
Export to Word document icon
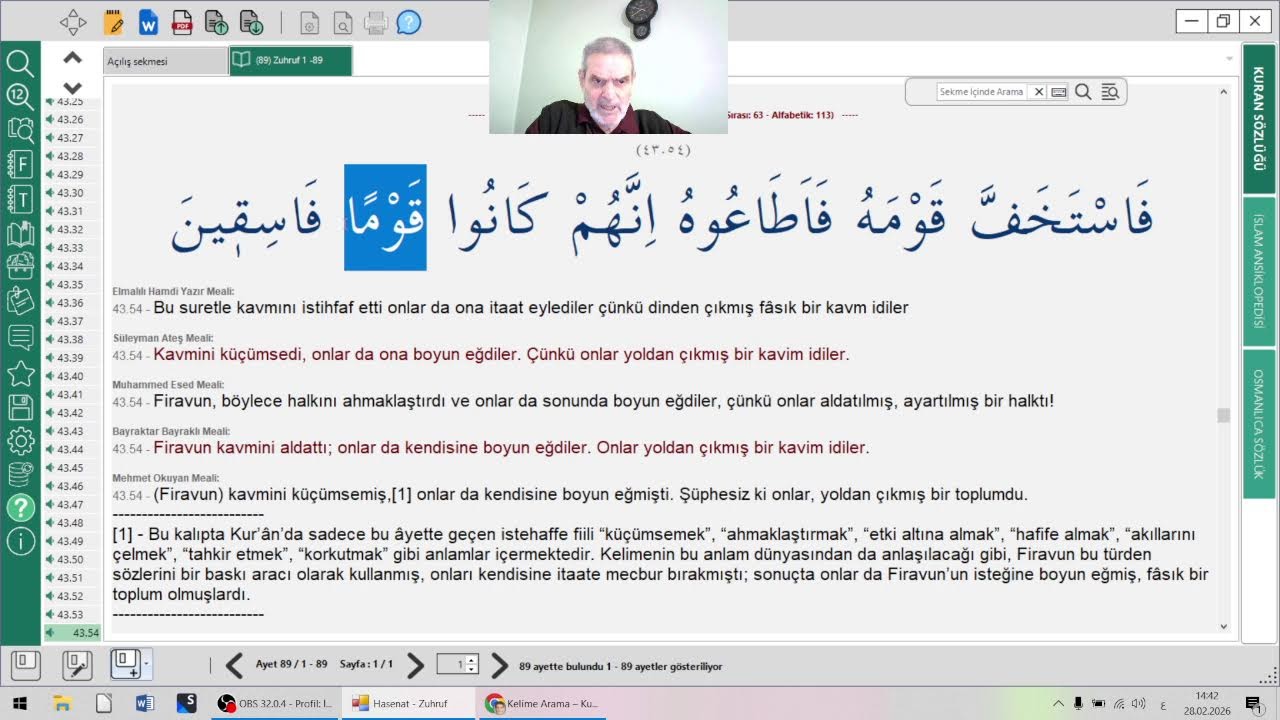pyautogui.click(x=148, y=22)
